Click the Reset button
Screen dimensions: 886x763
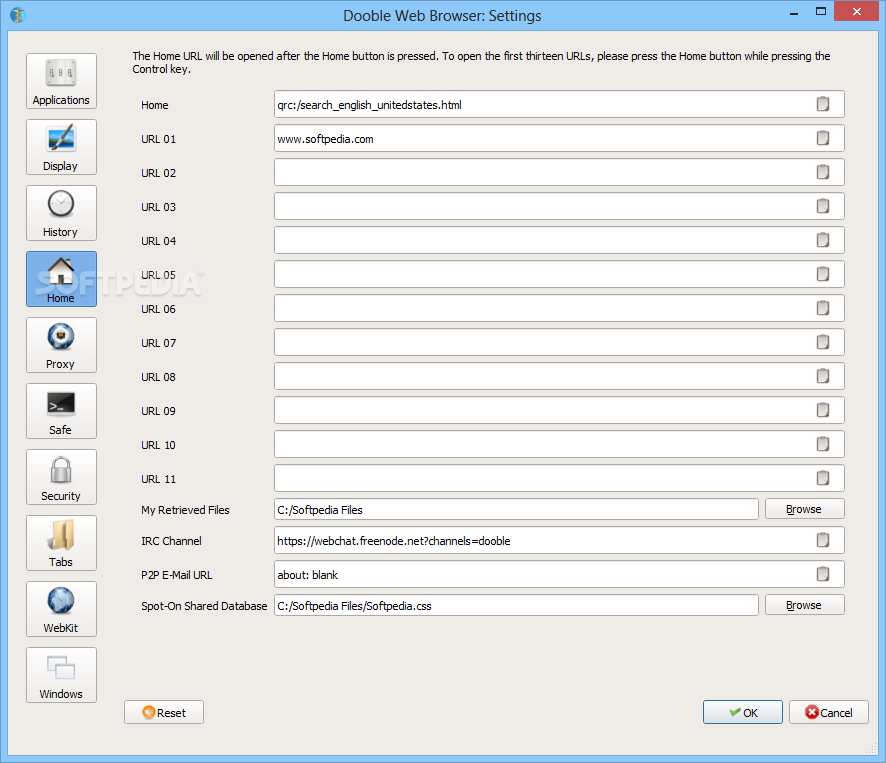point(164,712)
